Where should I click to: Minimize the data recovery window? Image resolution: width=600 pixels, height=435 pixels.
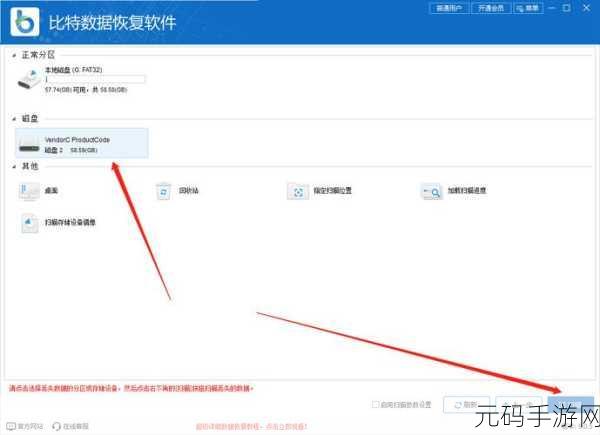552,8
